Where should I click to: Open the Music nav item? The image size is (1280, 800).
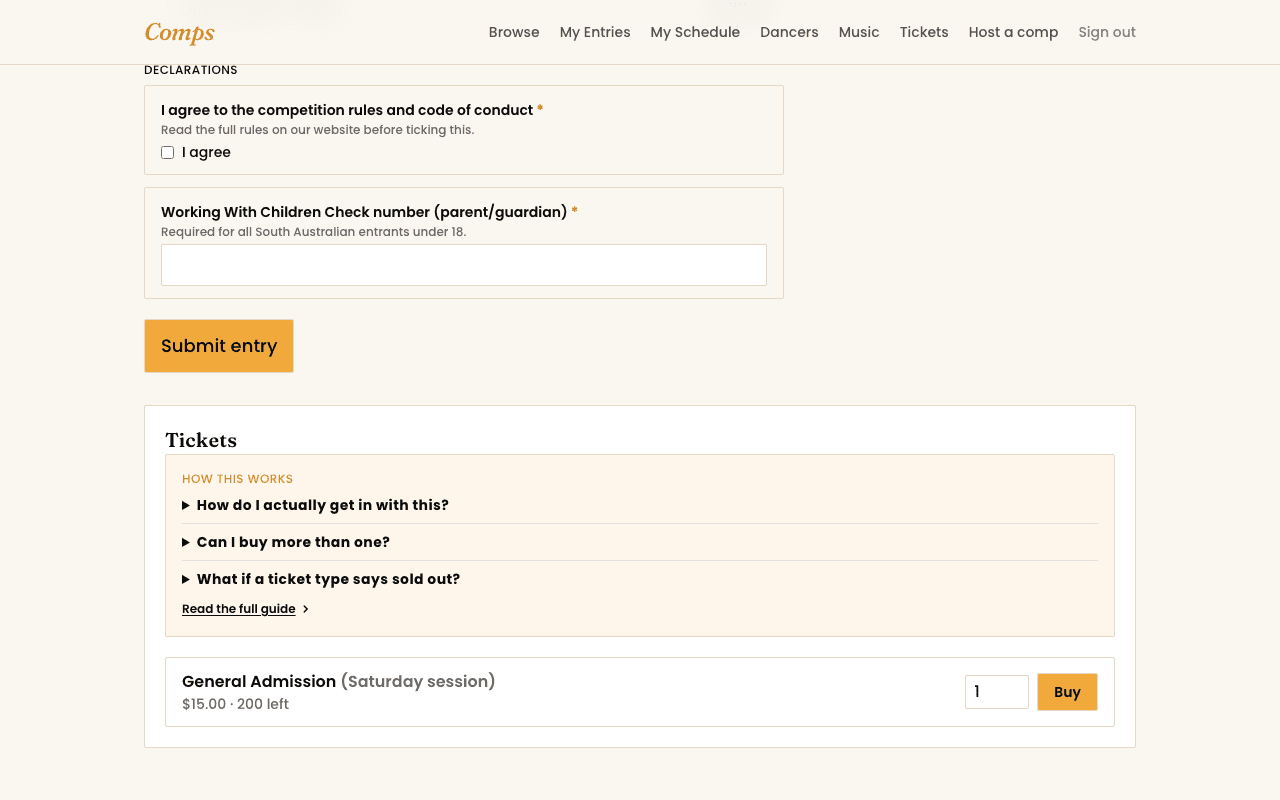pyautogui.click(x=859, y=32)
